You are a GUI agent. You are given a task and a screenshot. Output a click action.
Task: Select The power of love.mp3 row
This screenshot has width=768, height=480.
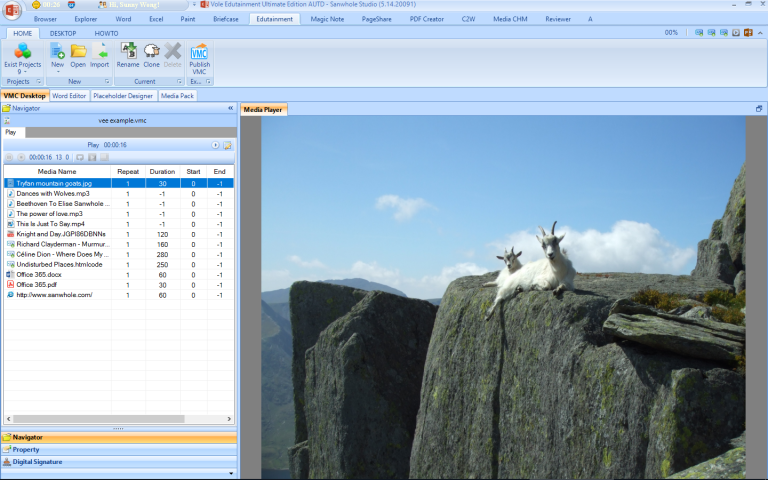(x=119, y=214)
